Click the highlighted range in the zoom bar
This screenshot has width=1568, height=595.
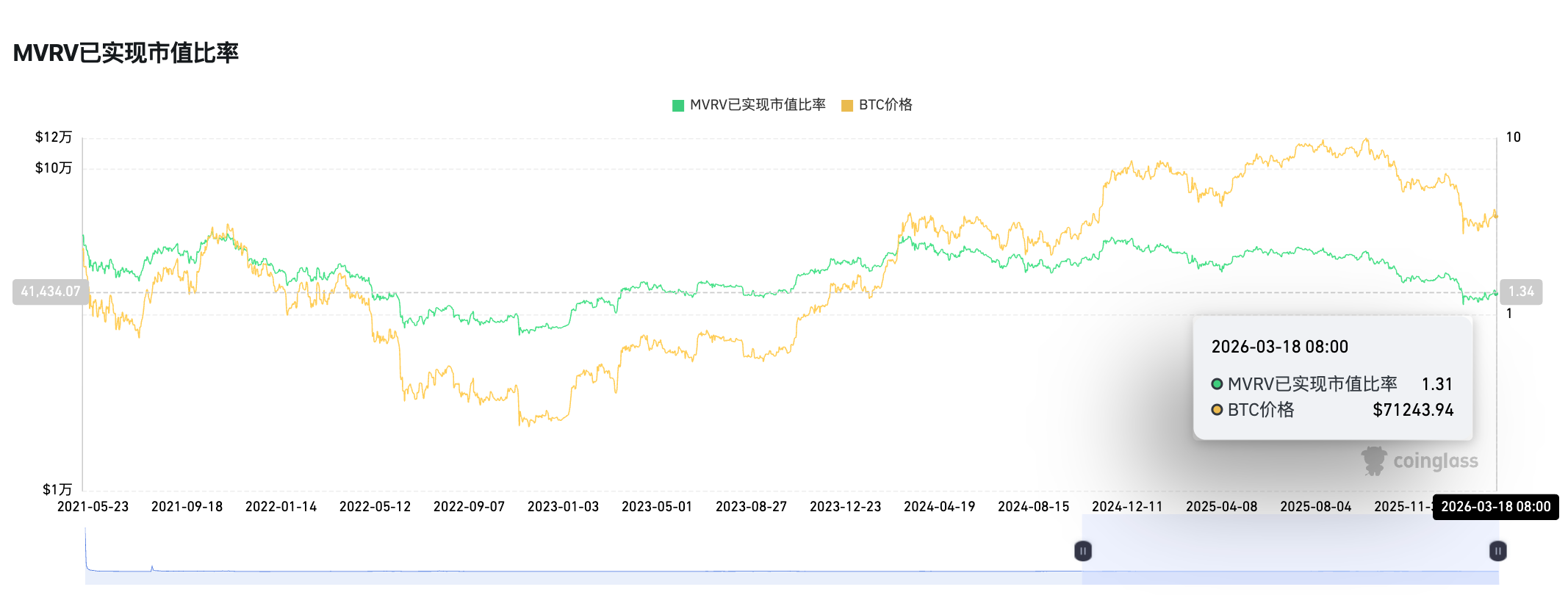[x=1290, y=551]
